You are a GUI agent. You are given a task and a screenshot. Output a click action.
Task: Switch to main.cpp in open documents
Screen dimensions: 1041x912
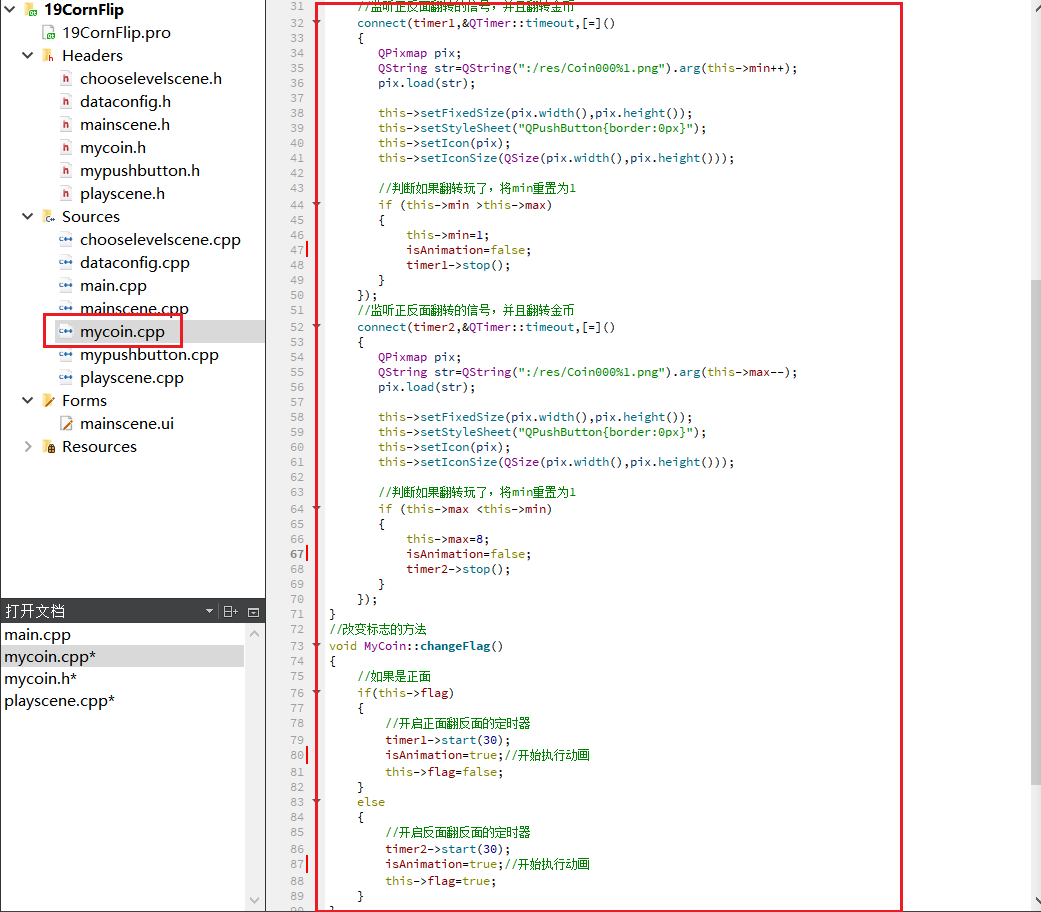coord(37,635)
